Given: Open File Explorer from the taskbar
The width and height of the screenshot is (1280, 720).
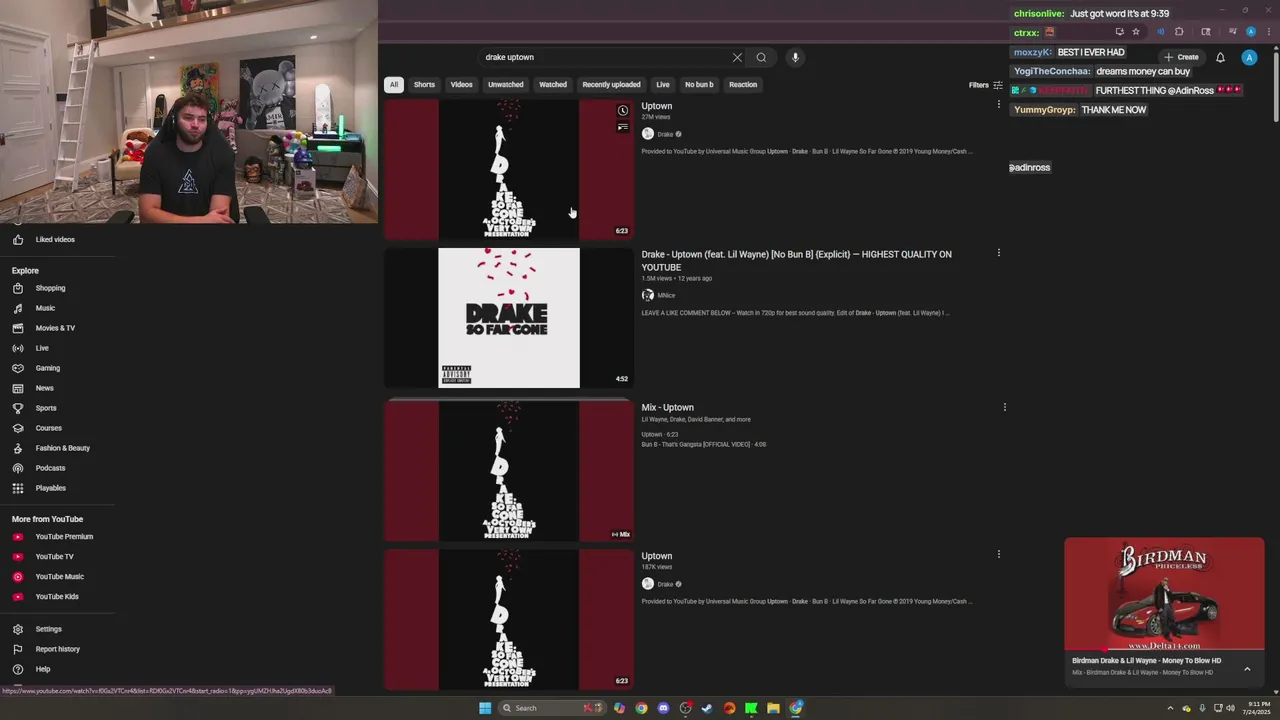Looking at the screenshot, I should [773, 708].
